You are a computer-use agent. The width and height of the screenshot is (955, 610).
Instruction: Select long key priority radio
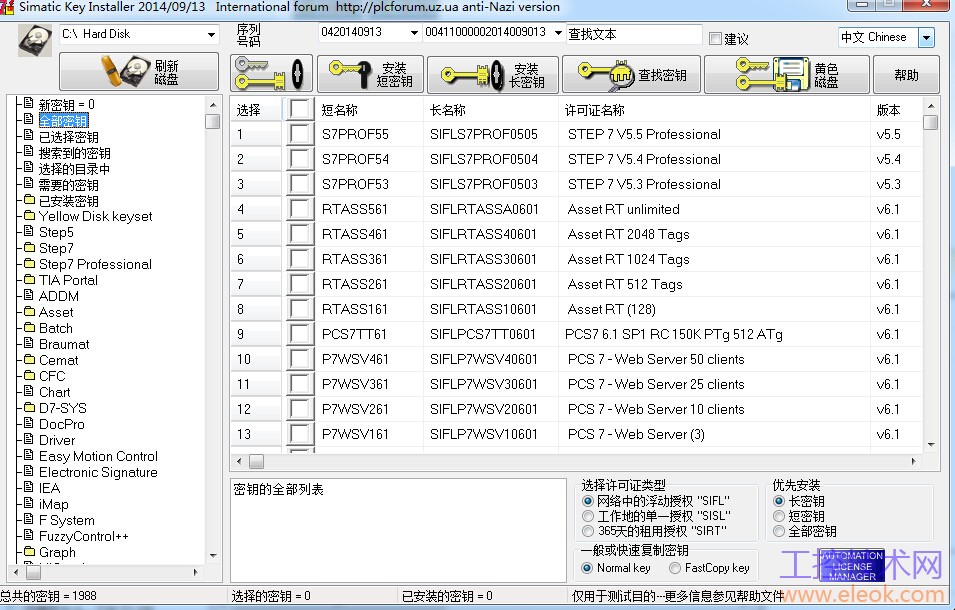(x=779, y=501)
